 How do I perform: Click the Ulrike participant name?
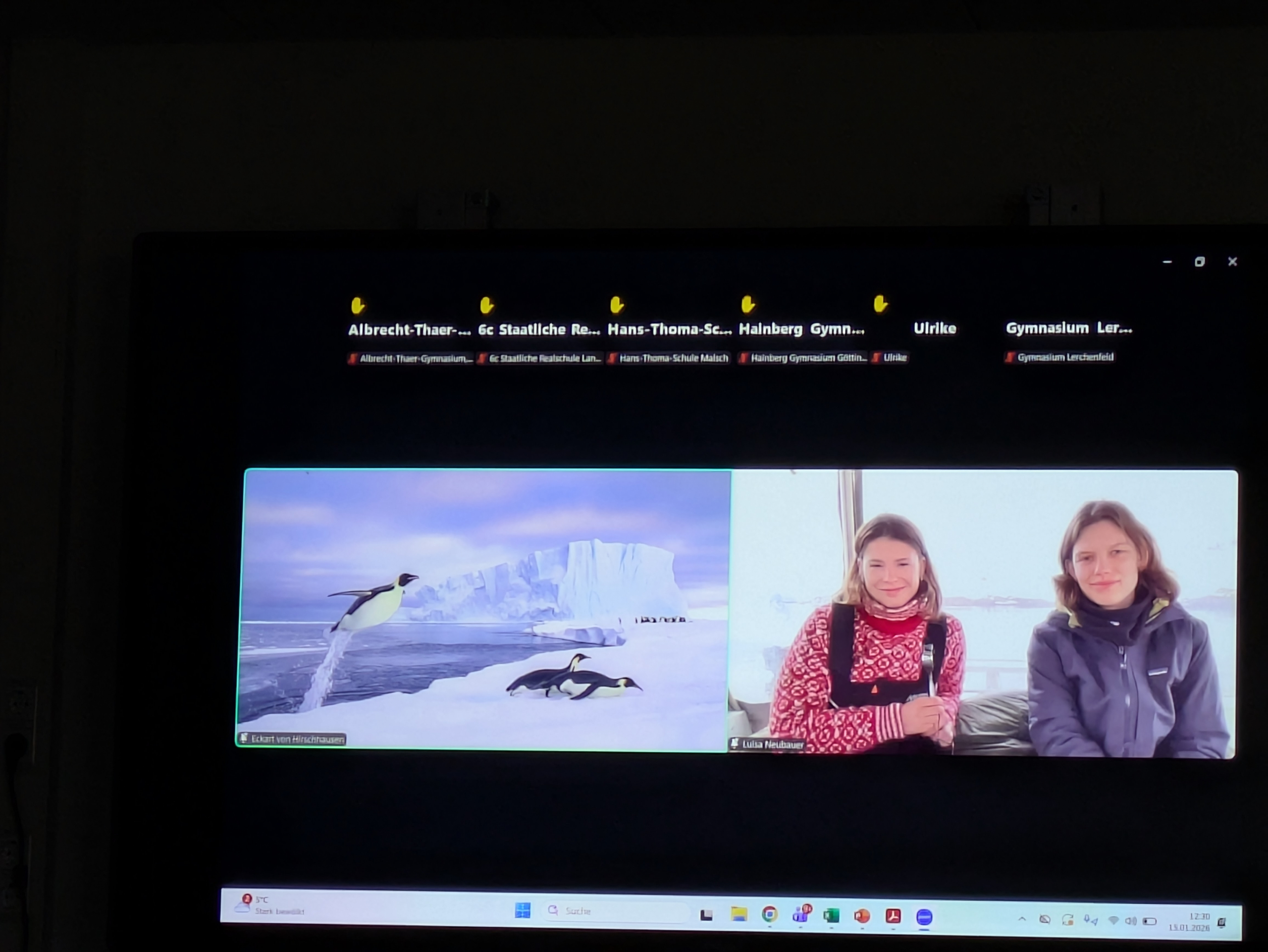[x=934, y=328]
